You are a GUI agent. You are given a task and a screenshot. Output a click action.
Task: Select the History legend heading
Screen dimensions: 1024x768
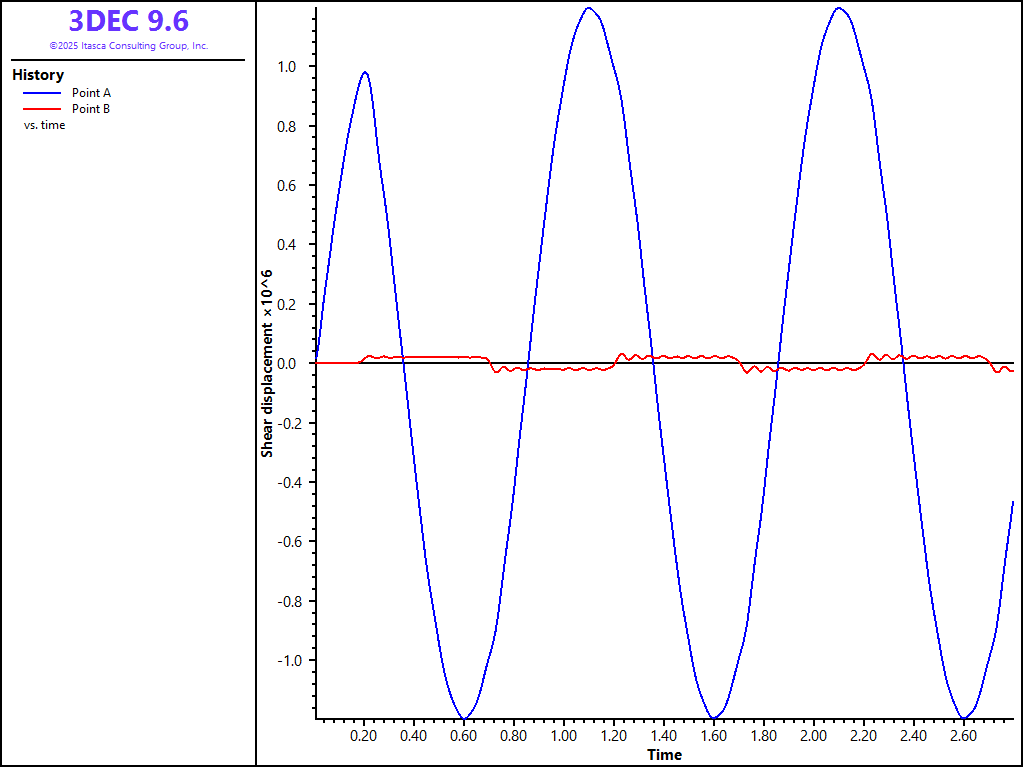click(38, 75)
